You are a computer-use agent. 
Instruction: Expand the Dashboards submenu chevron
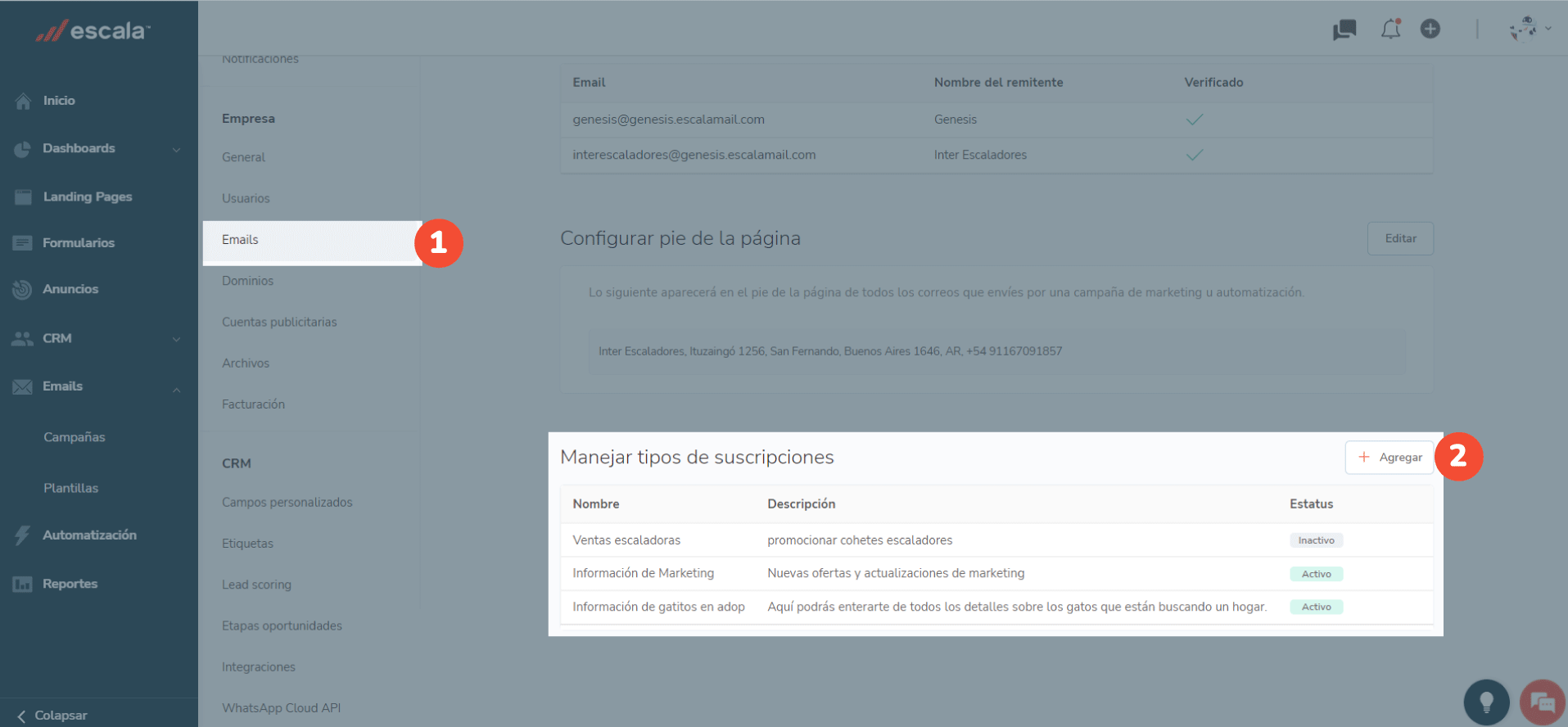(176, 149)
